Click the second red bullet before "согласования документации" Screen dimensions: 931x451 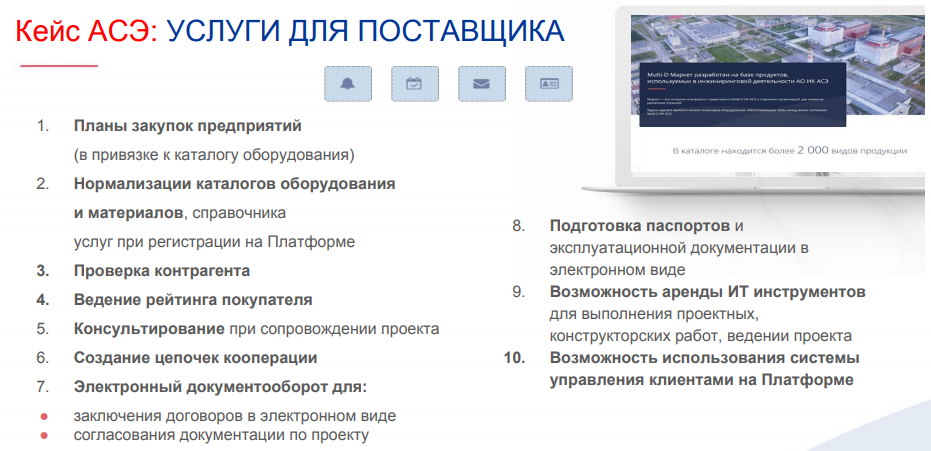tap(44, 435)
